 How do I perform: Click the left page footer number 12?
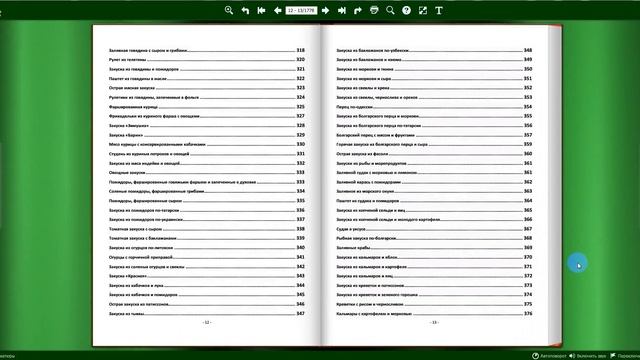pos(207,322)
